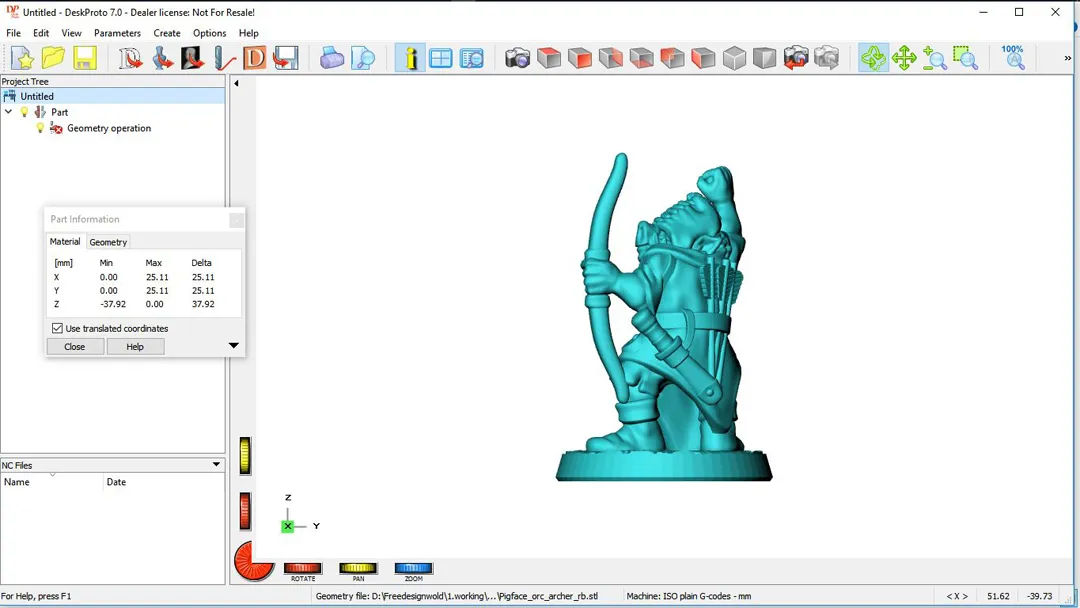
Task: Click the yellow Part Information 'i' icon
Action: [x=410, y=59]
